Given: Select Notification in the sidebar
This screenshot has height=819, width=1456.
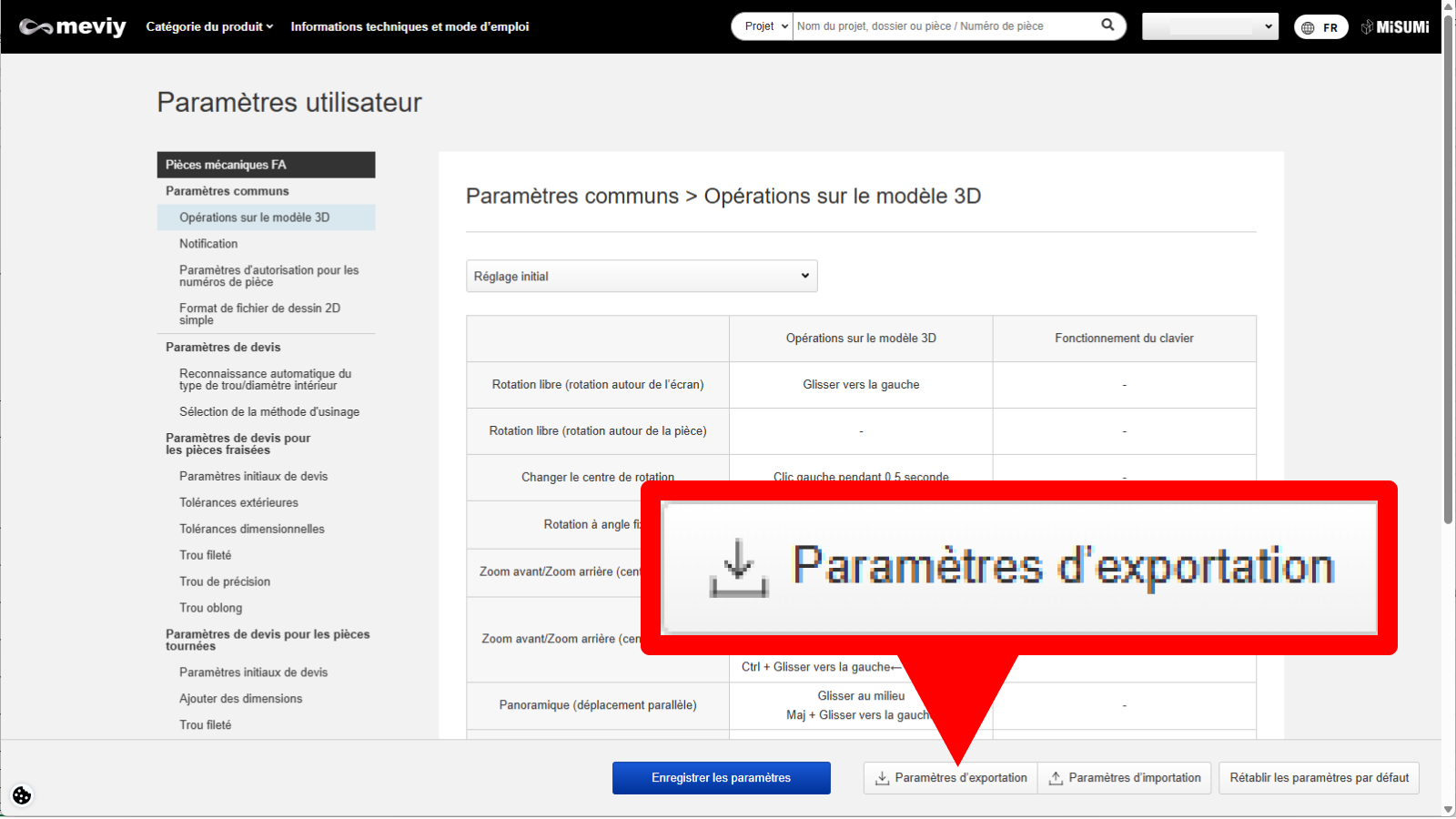Looking at the screenshot, I should 208,244.
